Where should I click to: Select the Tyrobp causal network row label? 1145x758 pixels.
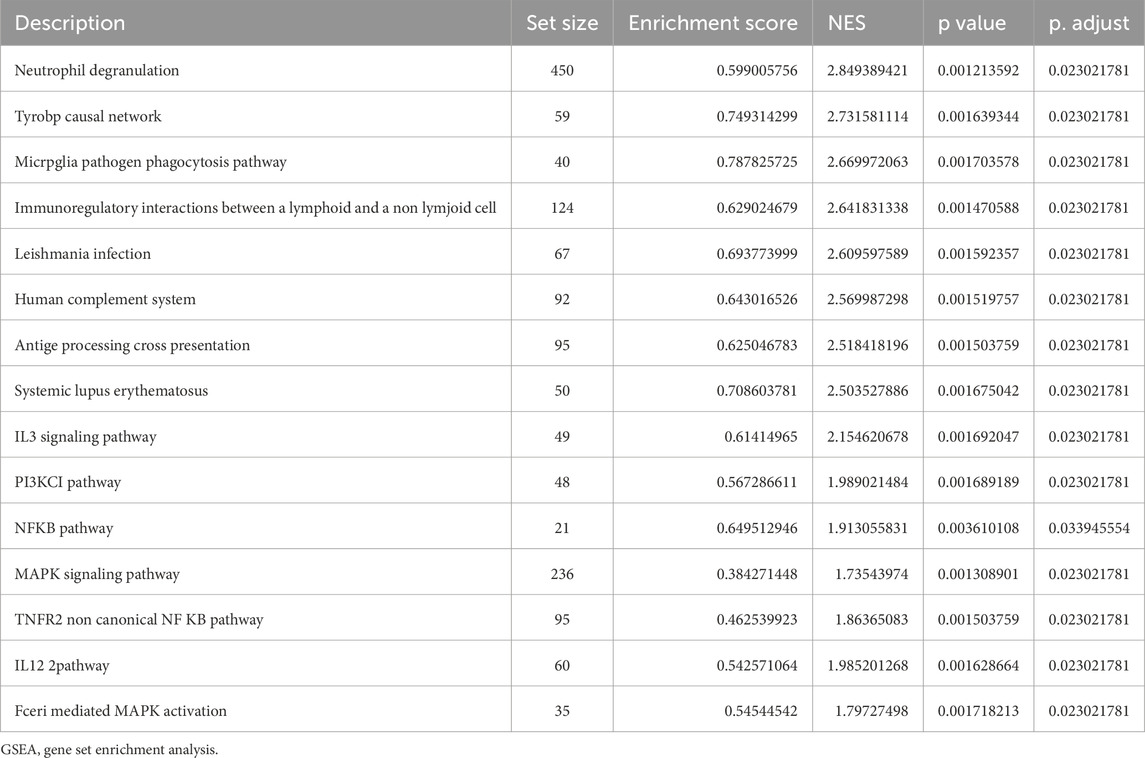(x=88, y=116)
